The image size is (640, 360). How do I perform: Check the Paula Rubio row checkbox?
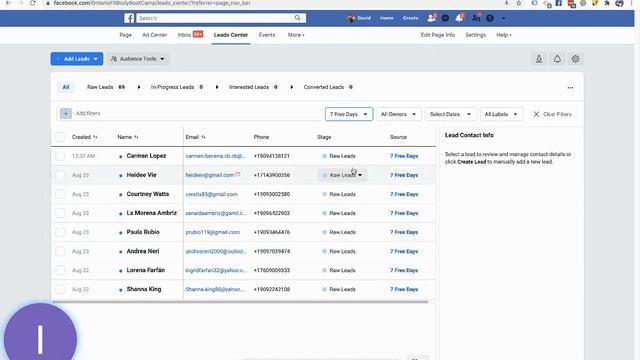[60, 232]
